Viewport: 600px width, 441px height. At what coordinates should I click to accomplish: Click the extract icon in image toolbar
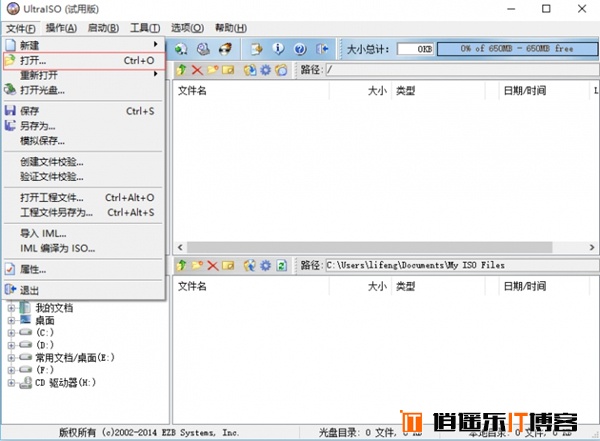coord(250,70)
